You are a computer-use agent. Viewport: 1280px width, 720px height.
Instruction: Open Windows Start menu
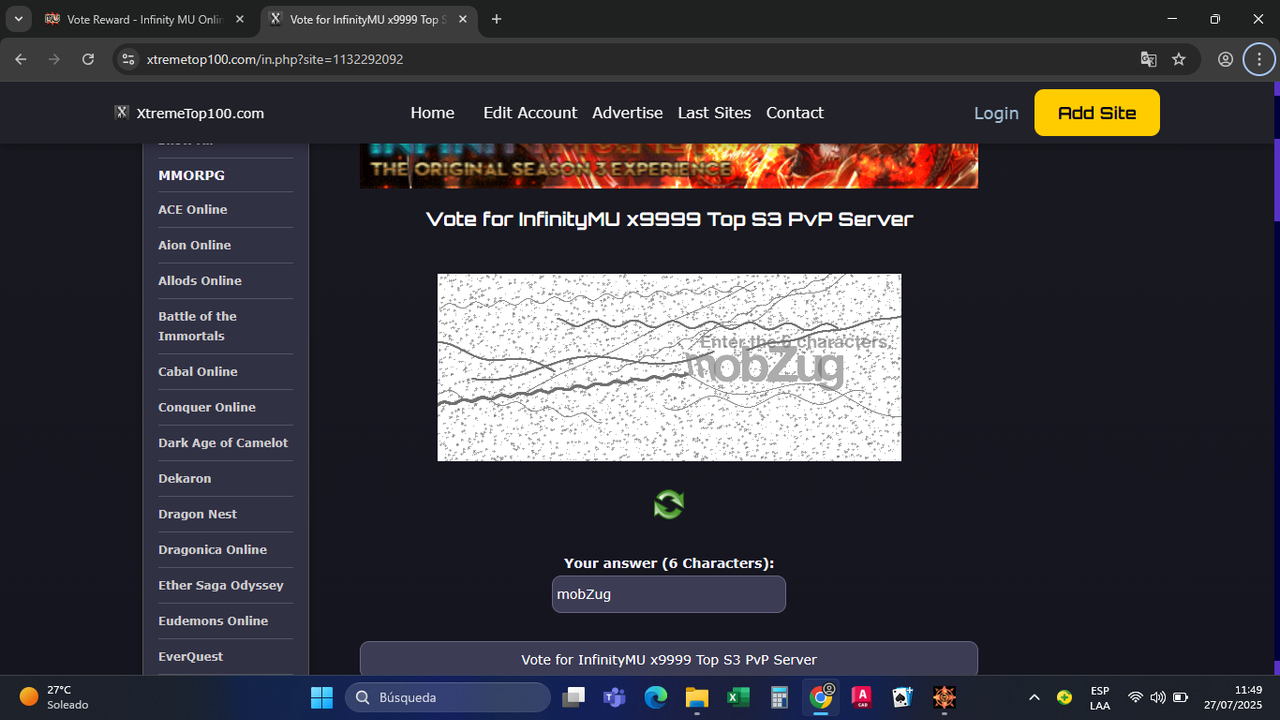point(322,697)
